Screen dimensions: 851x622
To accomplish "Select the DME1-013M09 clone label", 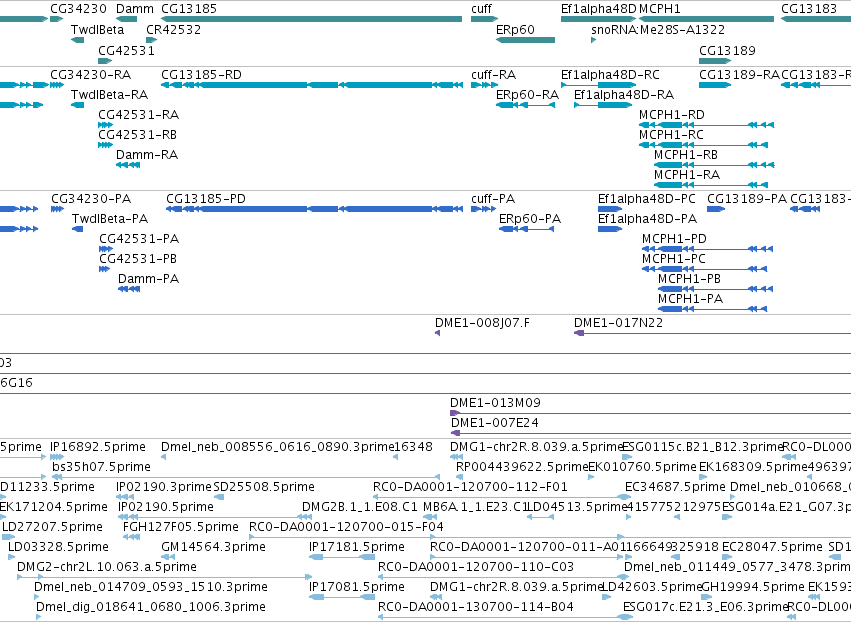I will [495, 403].
